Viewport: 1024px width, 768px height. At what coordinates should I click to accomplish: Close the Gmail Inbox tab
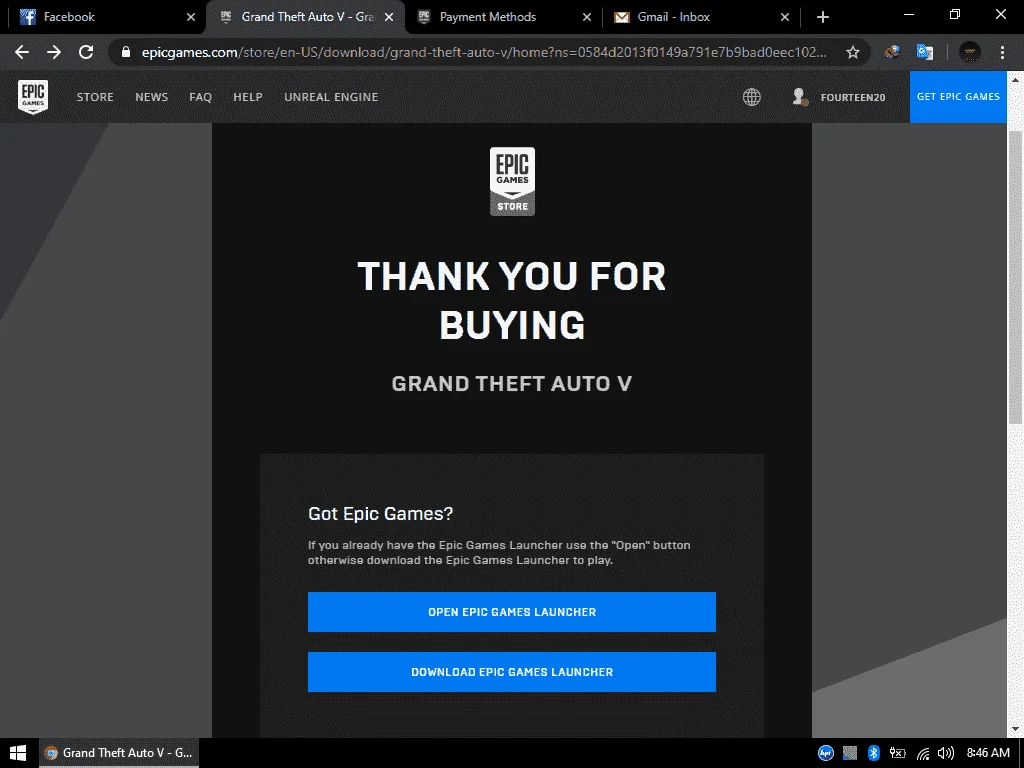click(785, 17)
